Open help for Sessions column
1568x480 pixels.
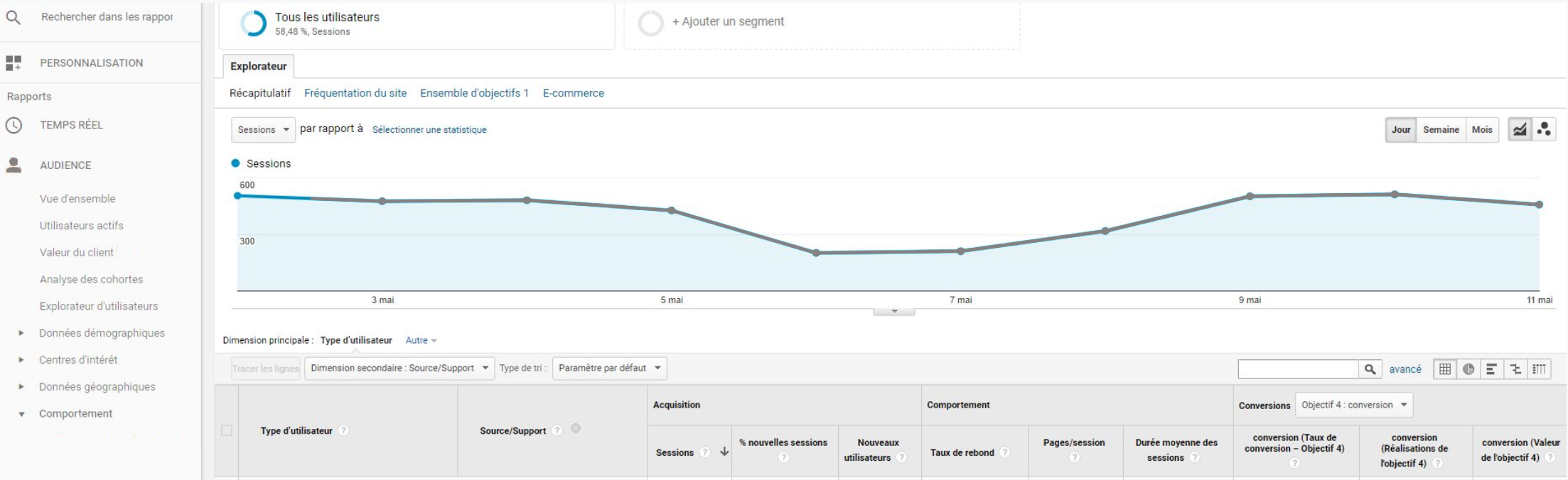click(704, 452)
